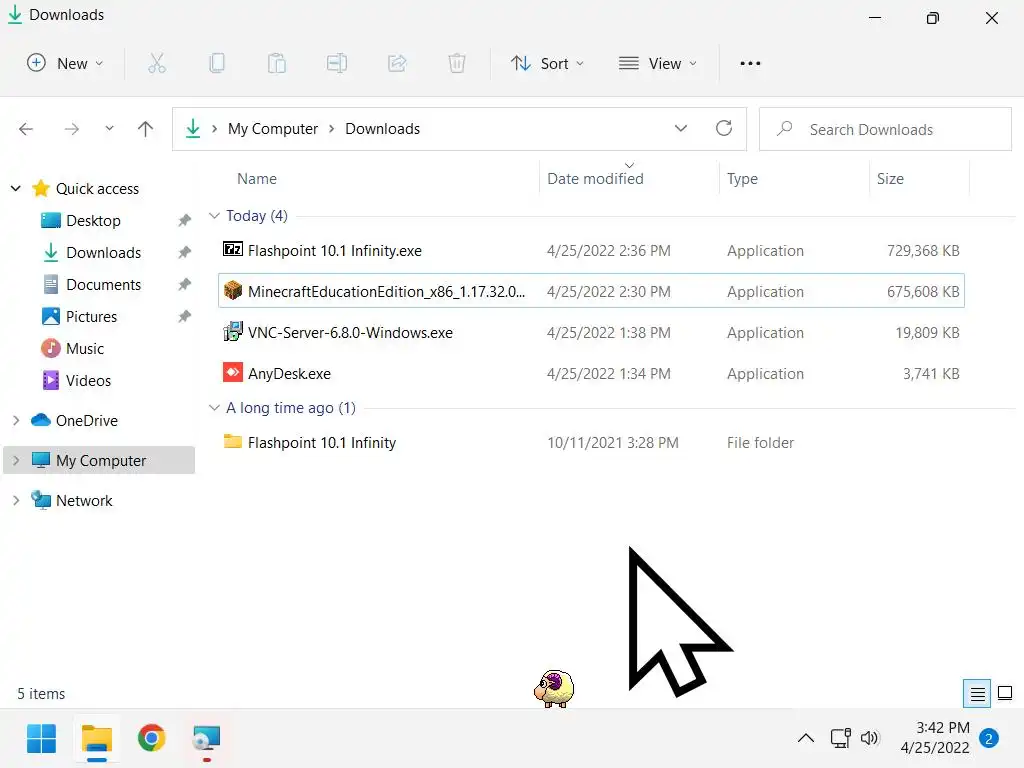
Task: Click Downloads segment in address path
Action: 383,129
